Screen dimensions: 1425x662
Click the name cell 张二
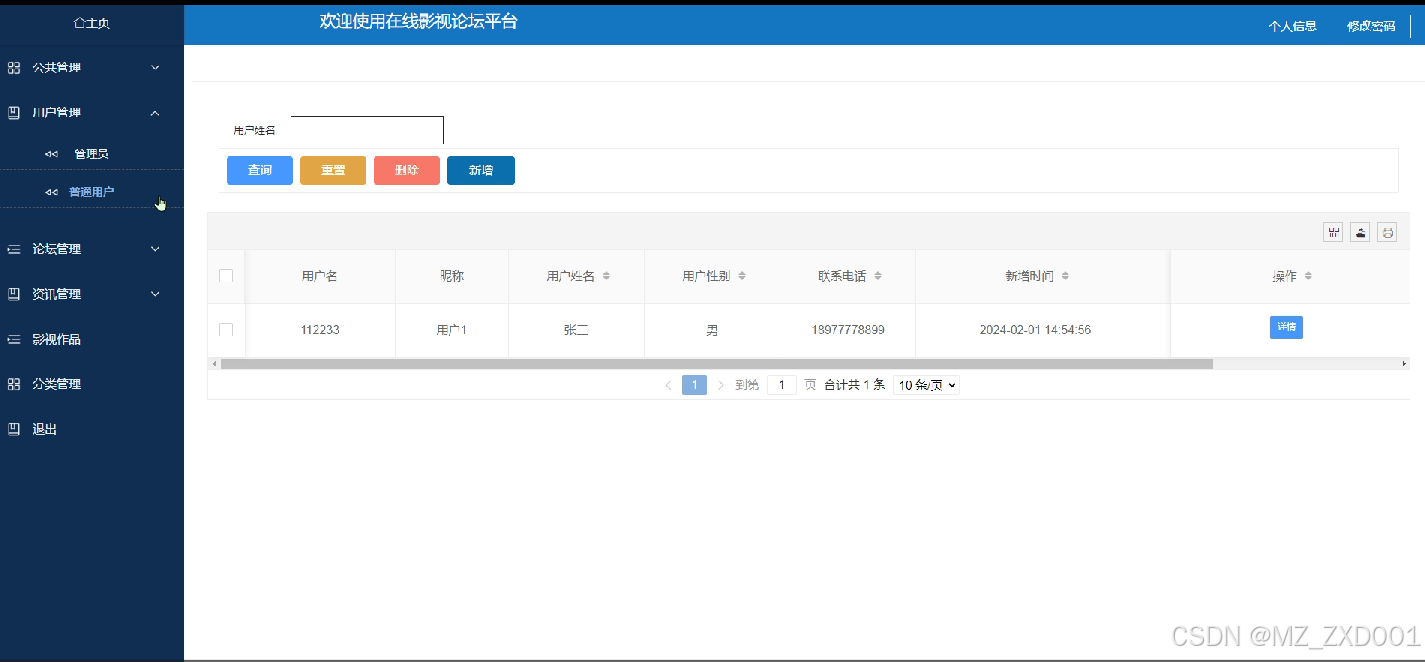coord(576,330)
